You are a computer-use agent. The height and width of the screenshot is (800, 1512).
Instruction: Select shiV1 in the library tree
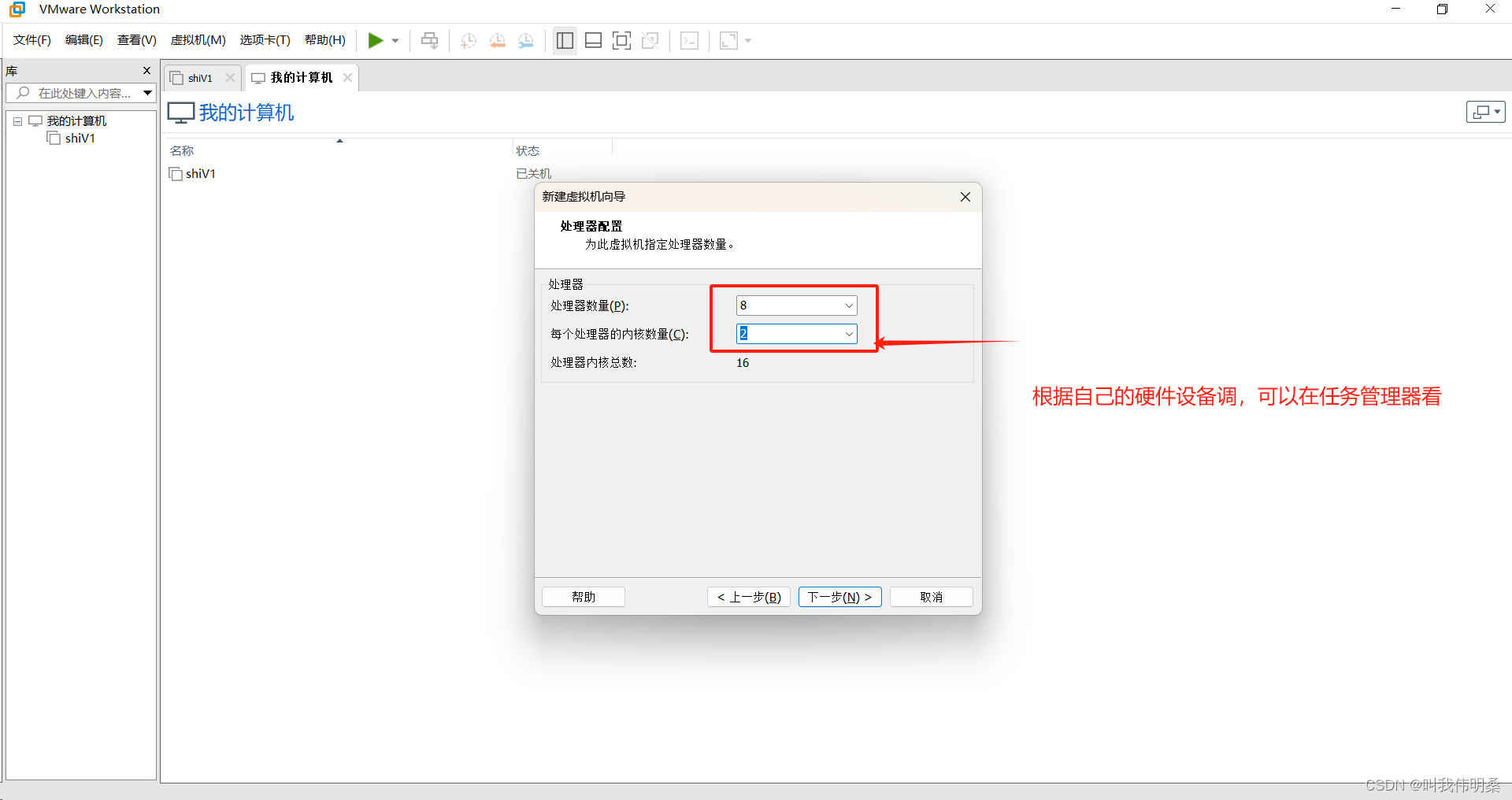(80, 138)
